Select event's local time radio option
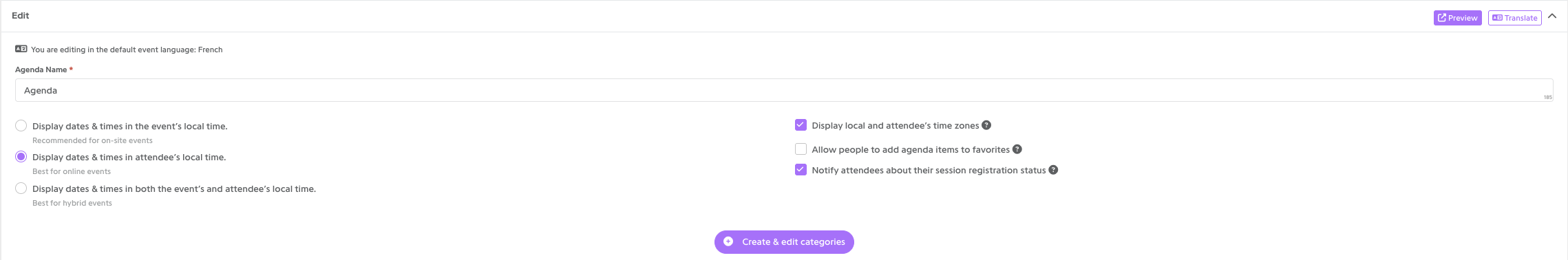The height and width of the screenshot is (260, 1568). (x=21, y=126)
